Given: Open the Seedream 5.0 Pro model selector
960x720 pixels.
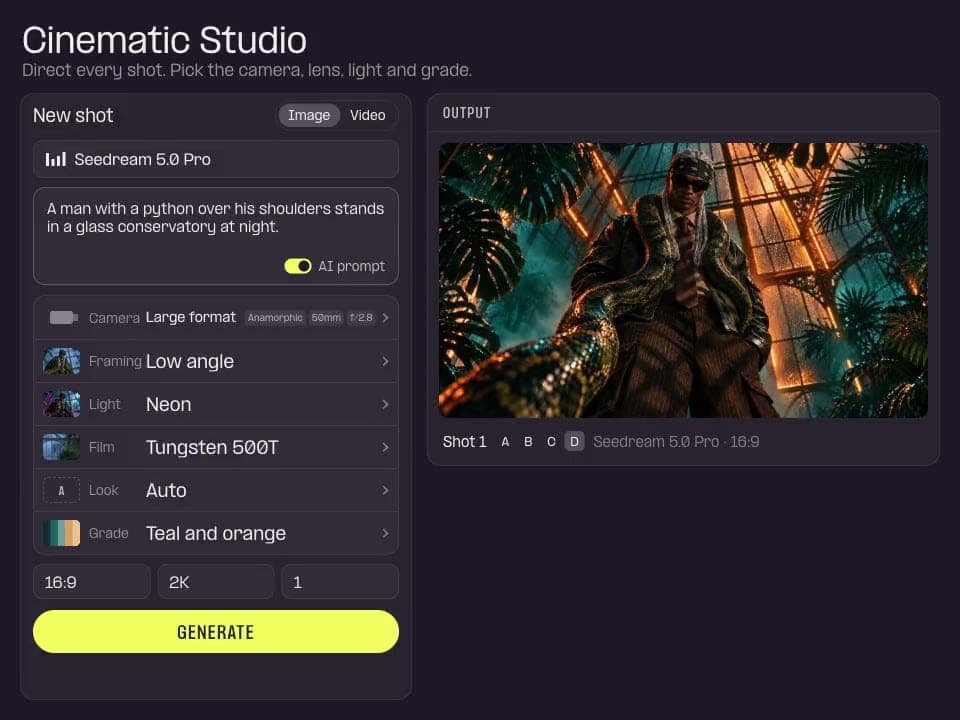Looking at the screenshot, I should click(216, 160).
